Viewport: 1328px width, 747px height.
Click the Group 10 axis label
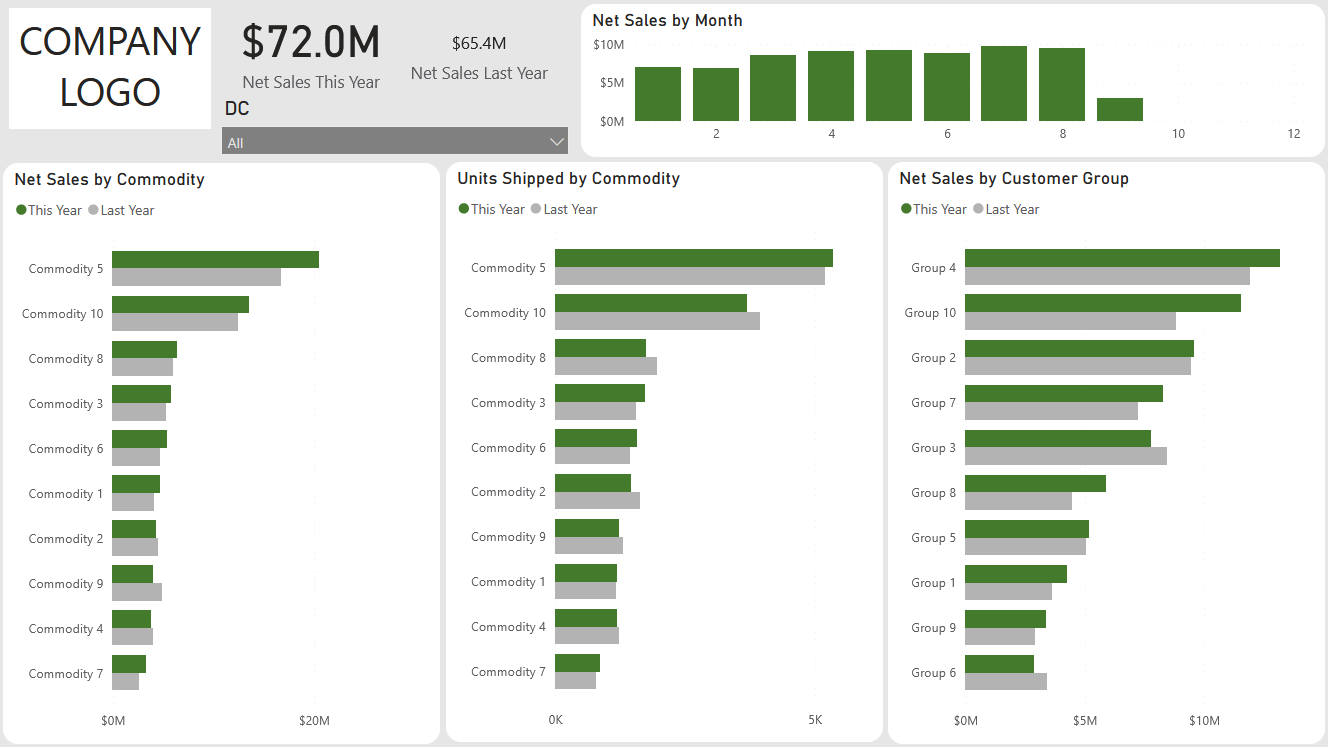point(930,313)
